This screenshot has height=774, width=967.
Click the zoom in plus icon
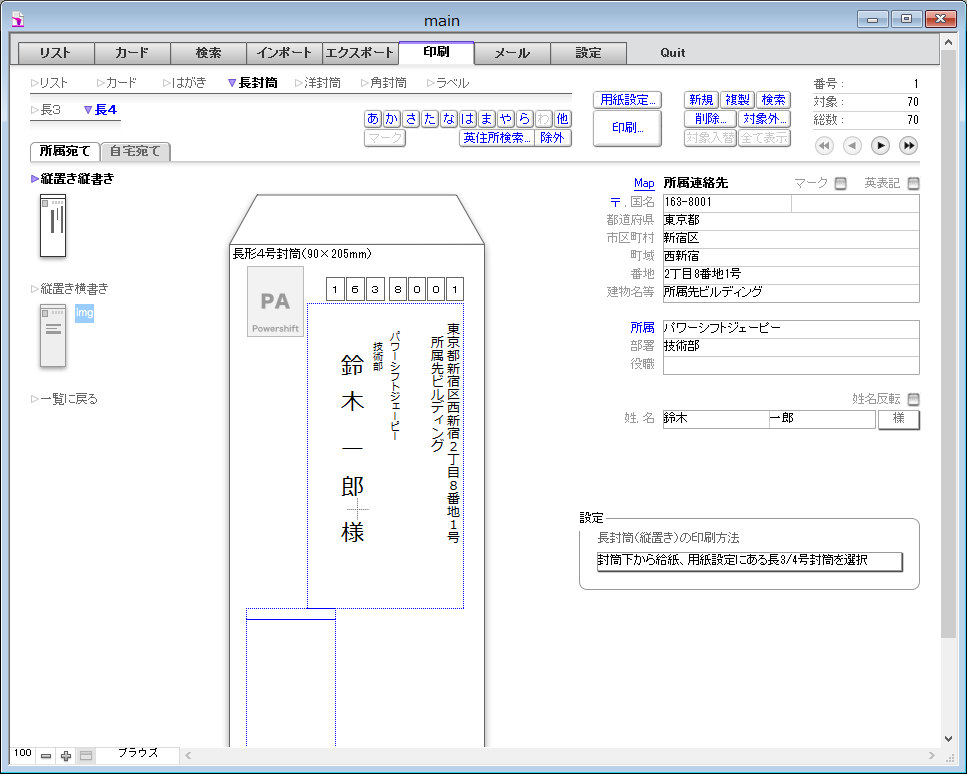tap(66, 756)
